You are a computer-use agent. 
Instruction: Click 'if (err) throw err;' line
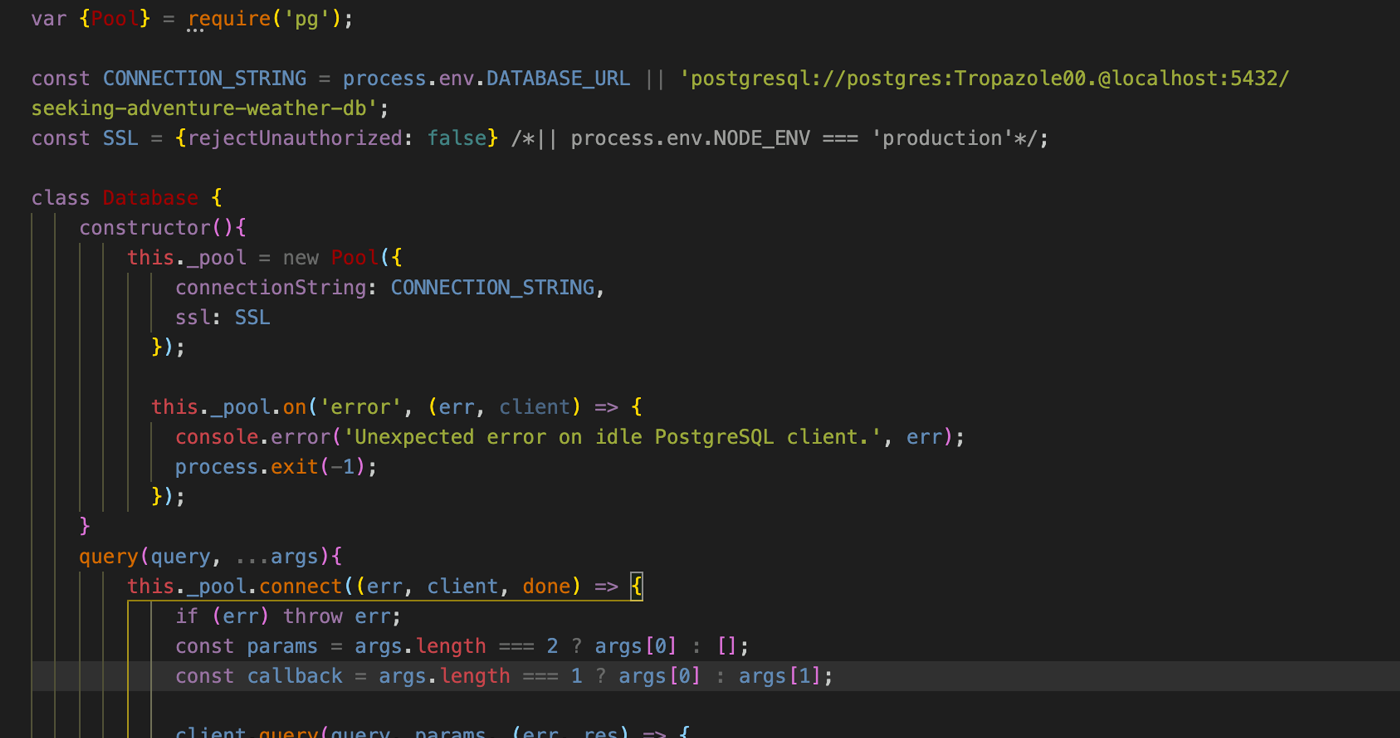(289, 617)
